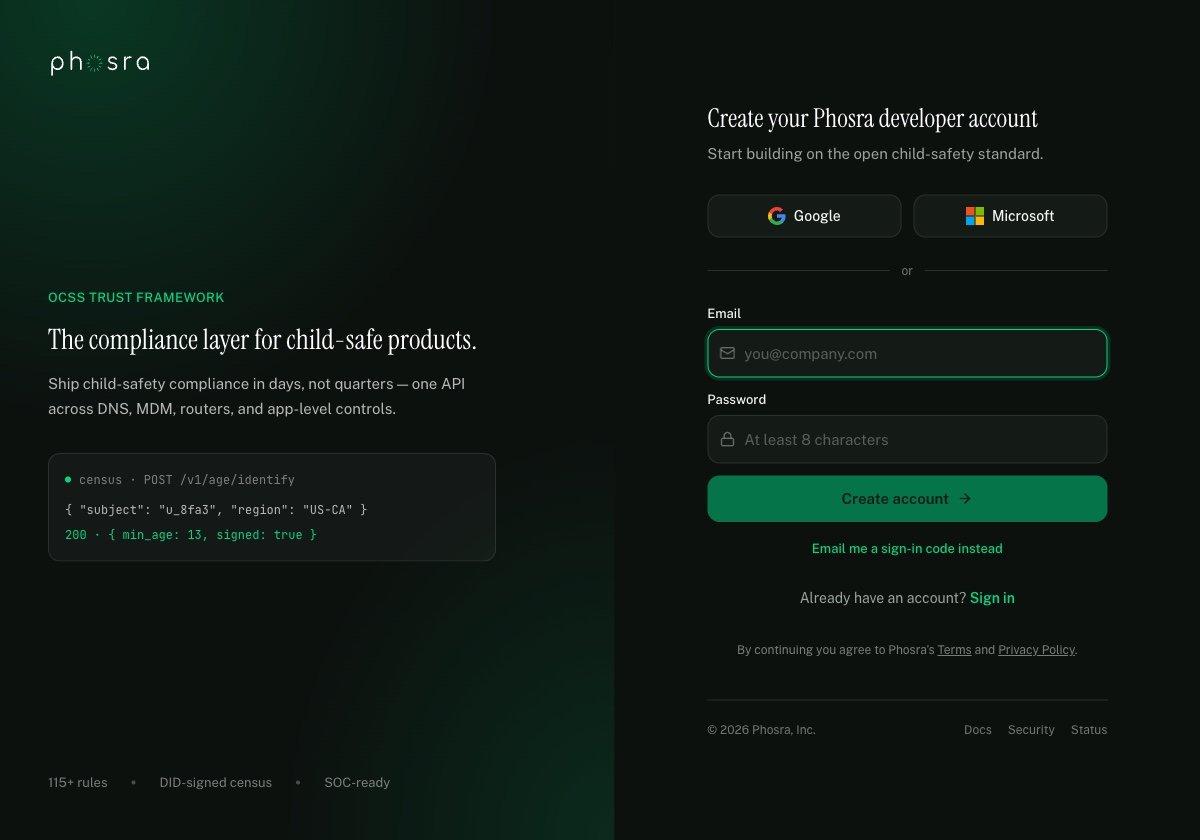Focus the Password input field
This screenshot has height=840, width=1200.
coord(907,439)
